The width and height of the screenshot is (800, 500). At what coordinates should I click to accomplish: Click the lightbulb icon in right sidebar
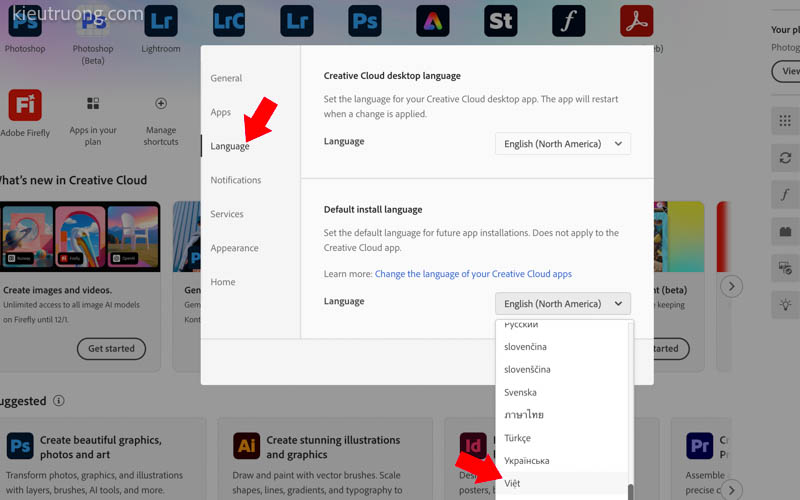tap(785, 305)
